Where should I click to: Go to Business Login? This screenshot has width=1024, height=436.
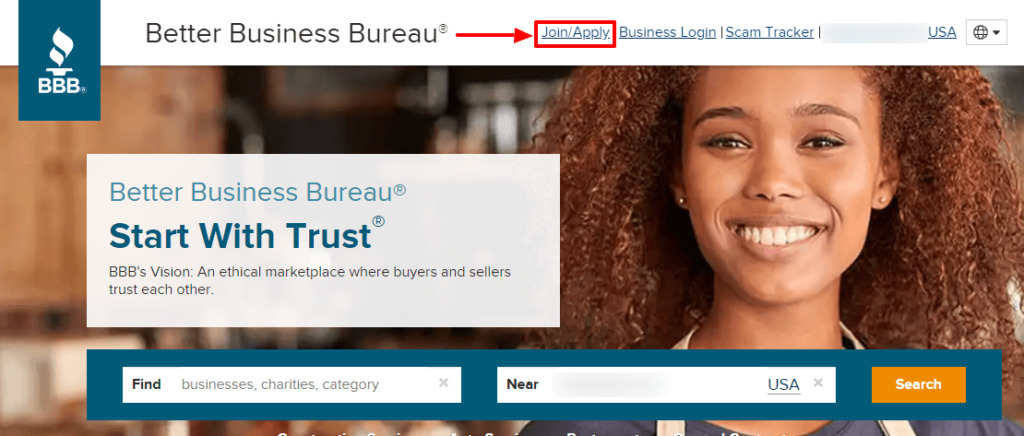[x=667, y=32]
